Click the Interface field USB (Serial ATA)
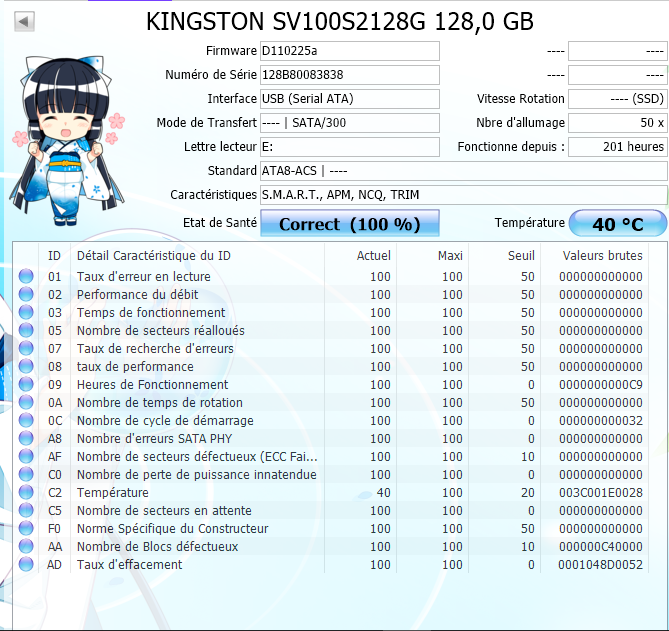This screenshot has width=669, height=631. [x=350, y=99]
